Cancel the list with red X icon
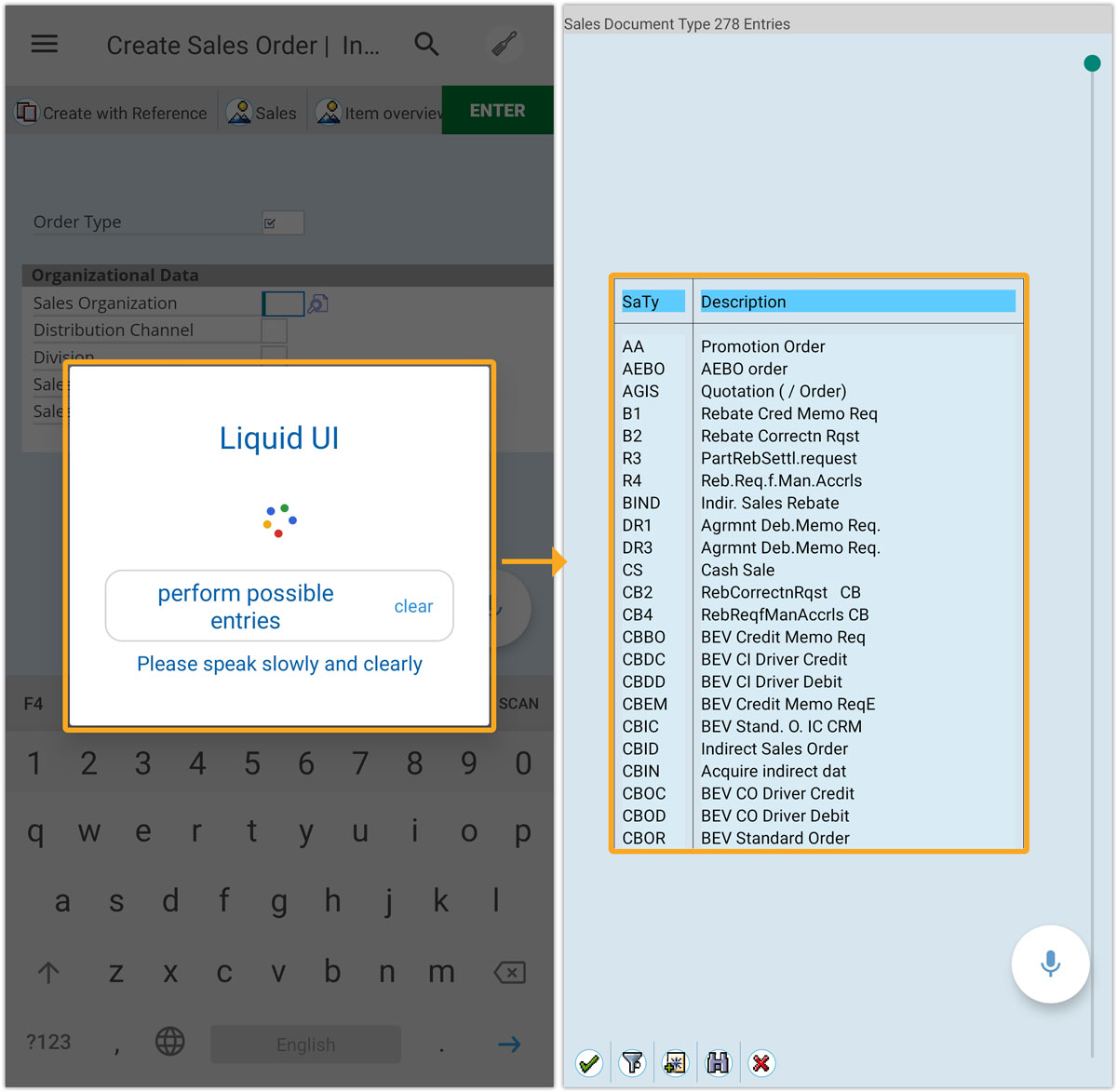1117x1092 pixels. point(760,1062)
